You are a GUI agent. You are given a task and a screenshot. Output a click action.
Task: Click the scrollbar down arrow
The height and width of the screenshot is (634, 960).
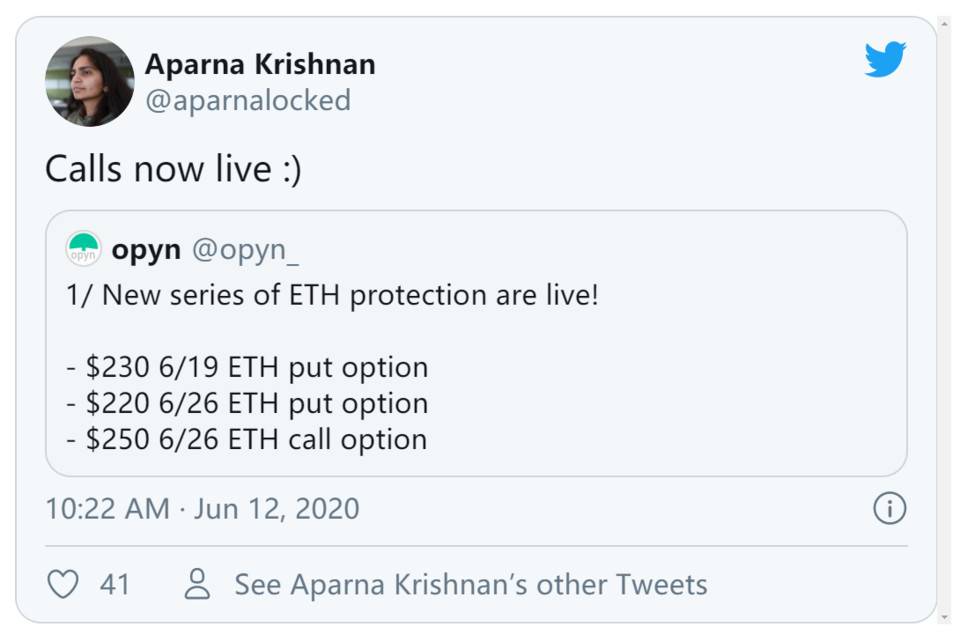(945, 617)
